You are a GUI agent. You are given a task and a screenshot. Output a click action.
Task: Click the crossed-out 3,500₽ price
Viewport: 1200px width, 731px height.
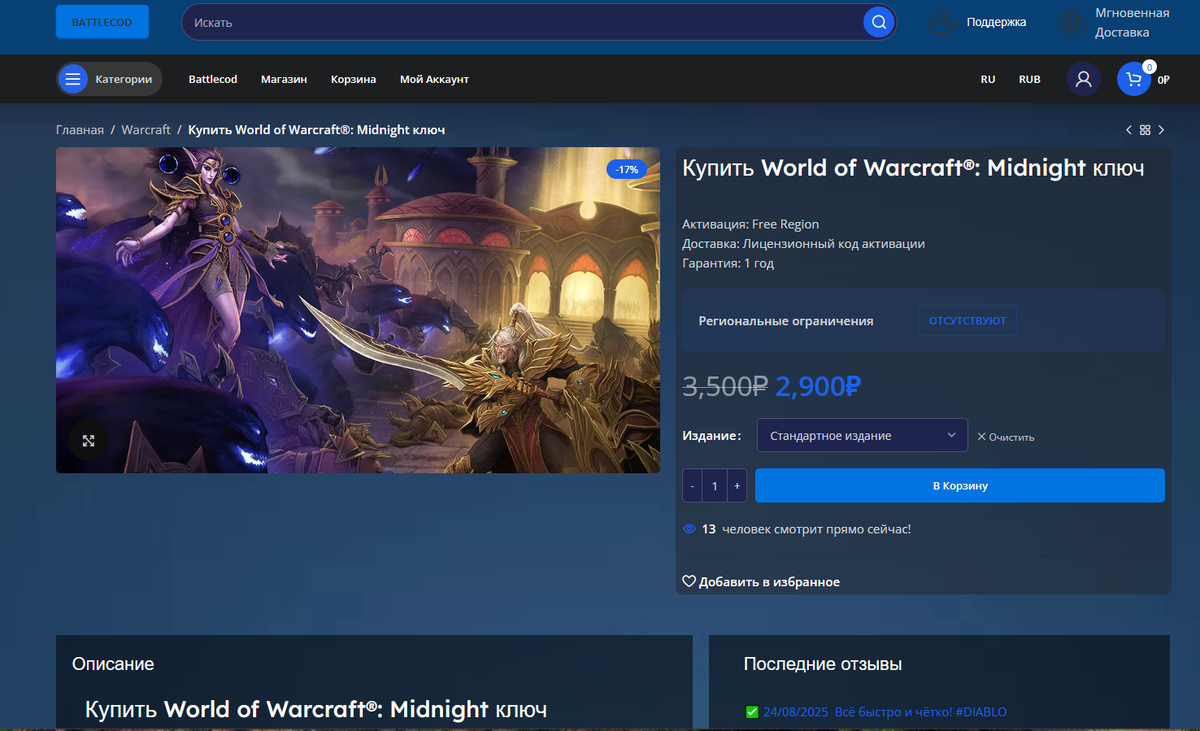pos(725,386)
